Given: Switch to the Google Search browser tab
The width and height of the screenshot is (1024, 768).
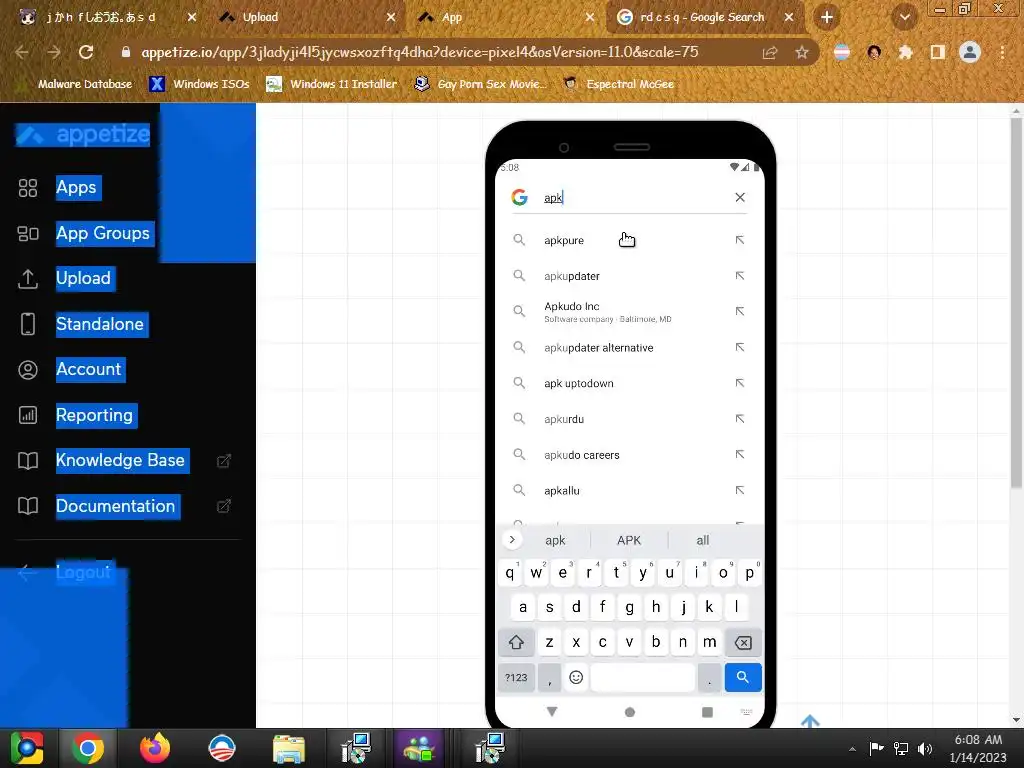Looking at the screenshot, I should [705, 18].
